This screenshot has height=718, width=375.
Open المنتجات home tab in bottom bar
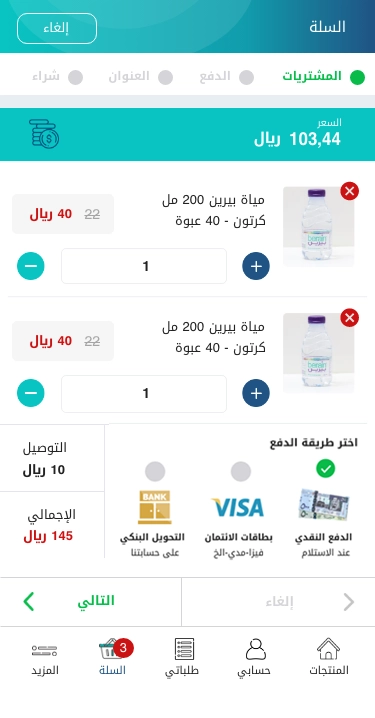pyautogui.click(x=328, y=657)
